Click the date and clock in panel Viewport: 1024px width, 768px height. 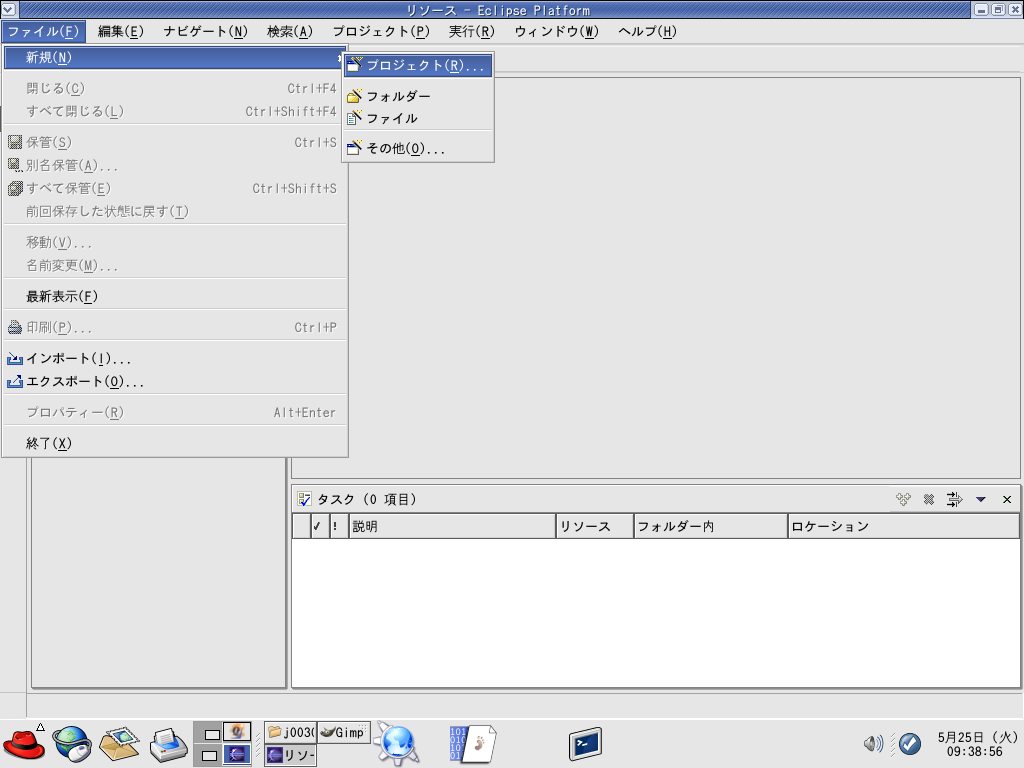978,744
